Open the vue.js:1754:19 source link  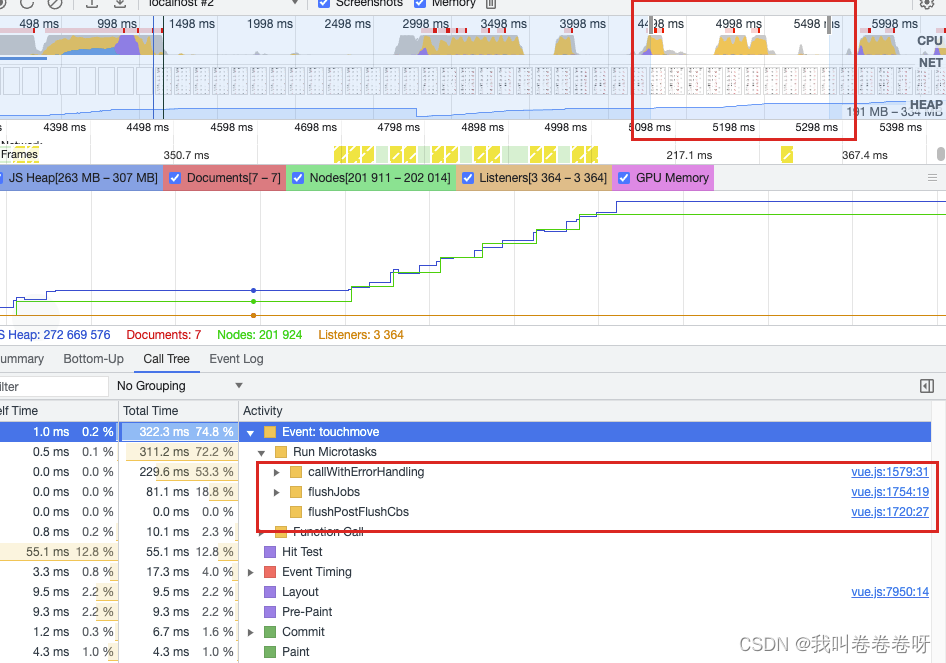coord(890,491)
